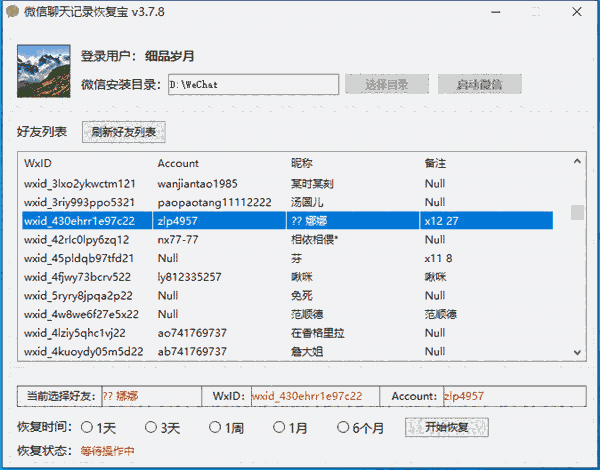Click the WeChat install directory input field
This screenshot has width=600, height=470.
pyautogui.click(x=253, y=84)
